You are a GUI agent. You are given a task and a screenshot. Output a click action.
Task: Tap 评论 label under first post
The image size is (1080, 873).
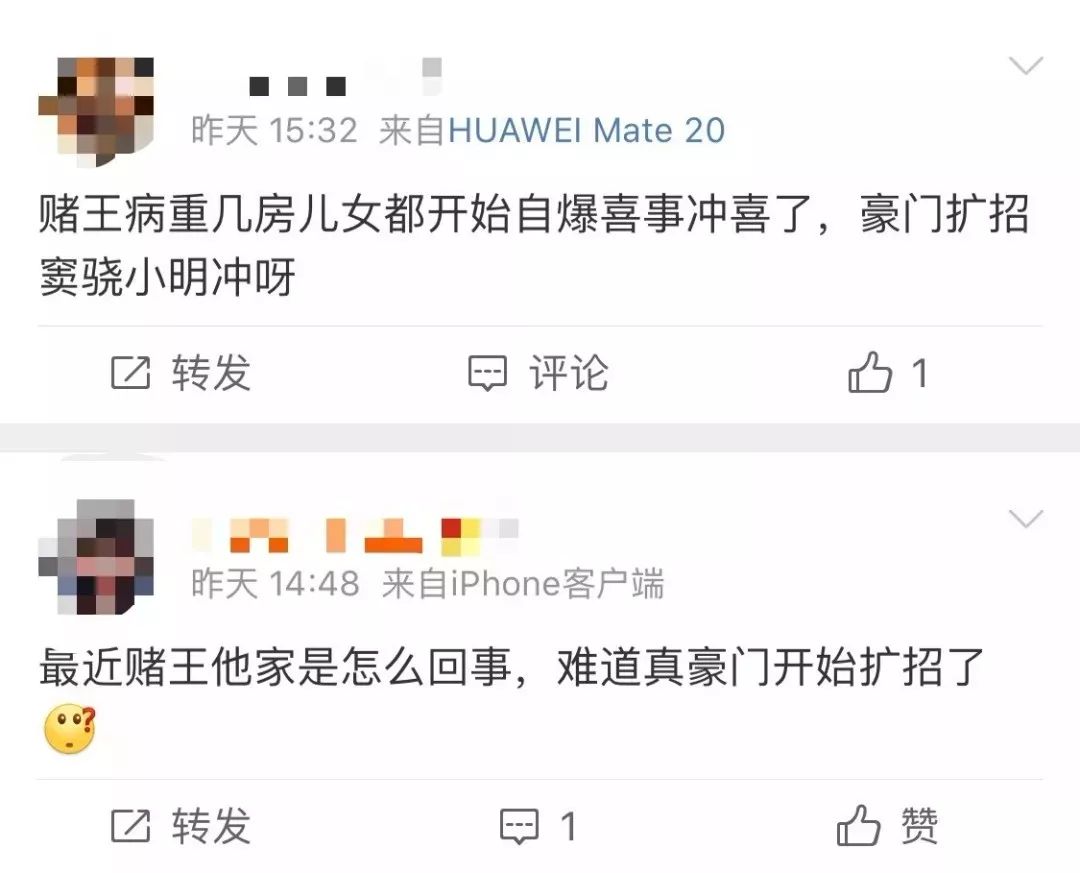point(568,373)
